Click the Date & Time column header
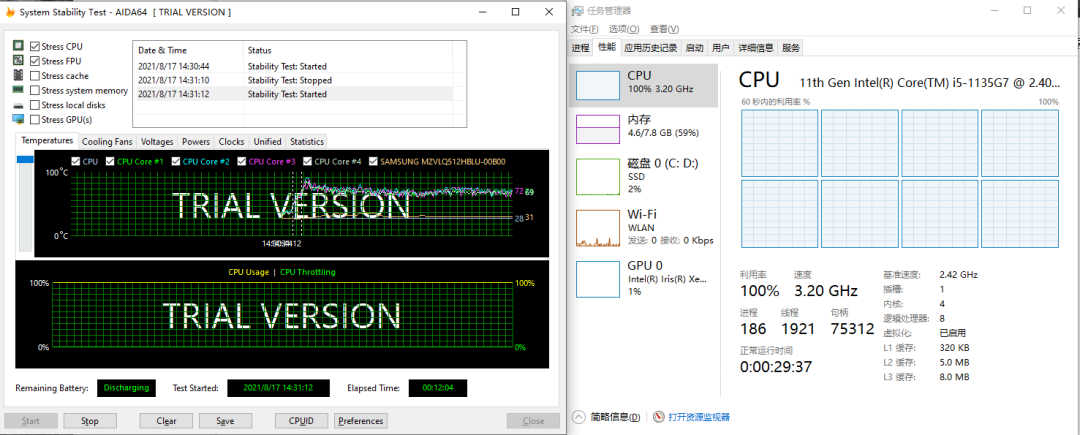Viewport: 1080px width, 435px height. coord(188,50)
